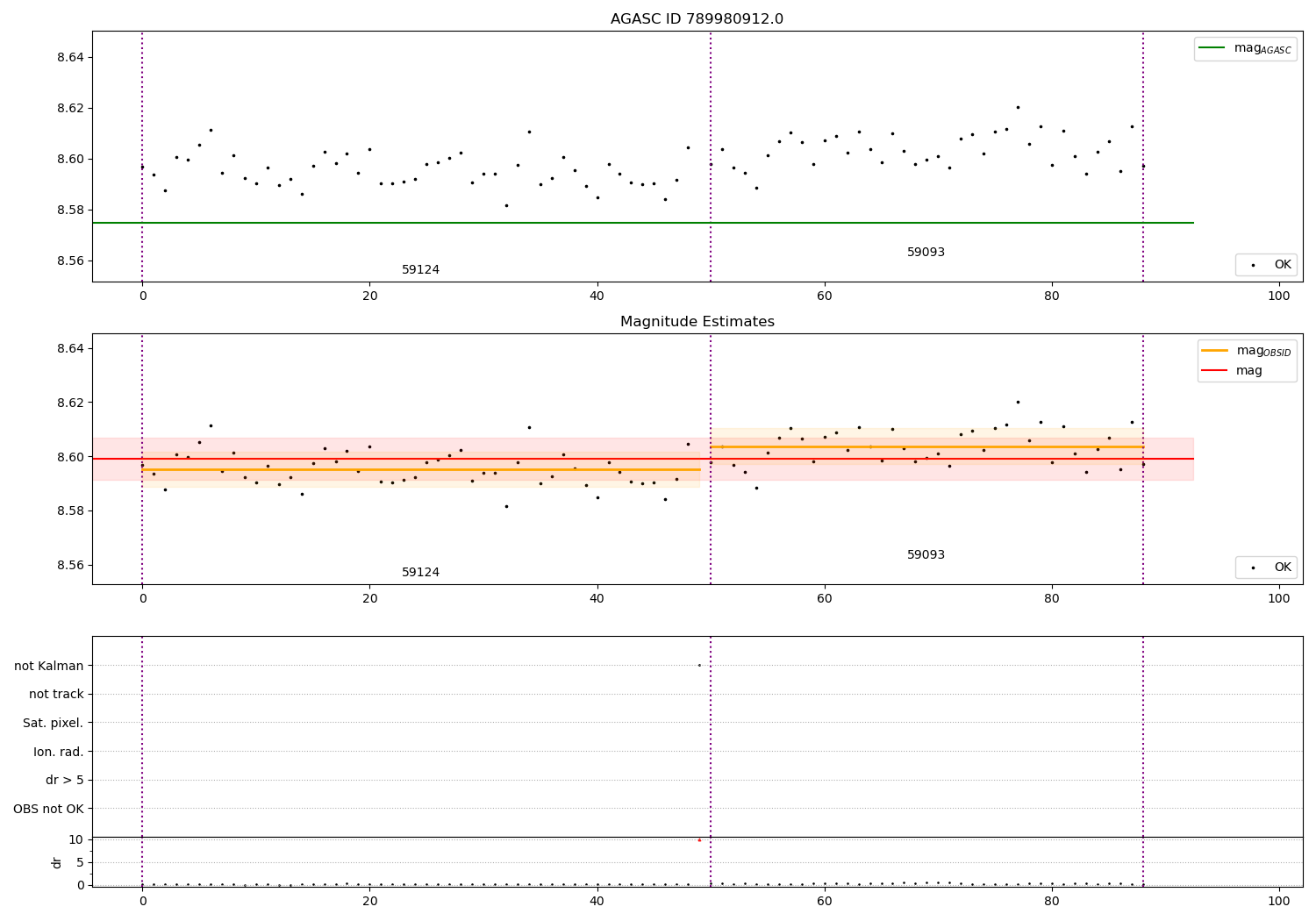Image resolution: width=1316 pixels, height=921 pixels.
Task: Click the 'Sat. pixel.' axis label
Action: click(x=54, y=724)
